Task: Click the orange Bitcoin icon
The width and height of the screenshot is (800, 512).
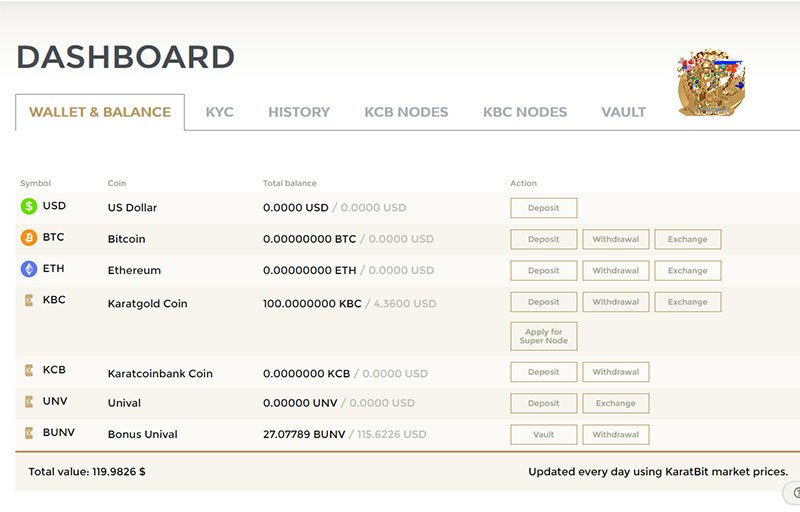Action: point(29,238)
